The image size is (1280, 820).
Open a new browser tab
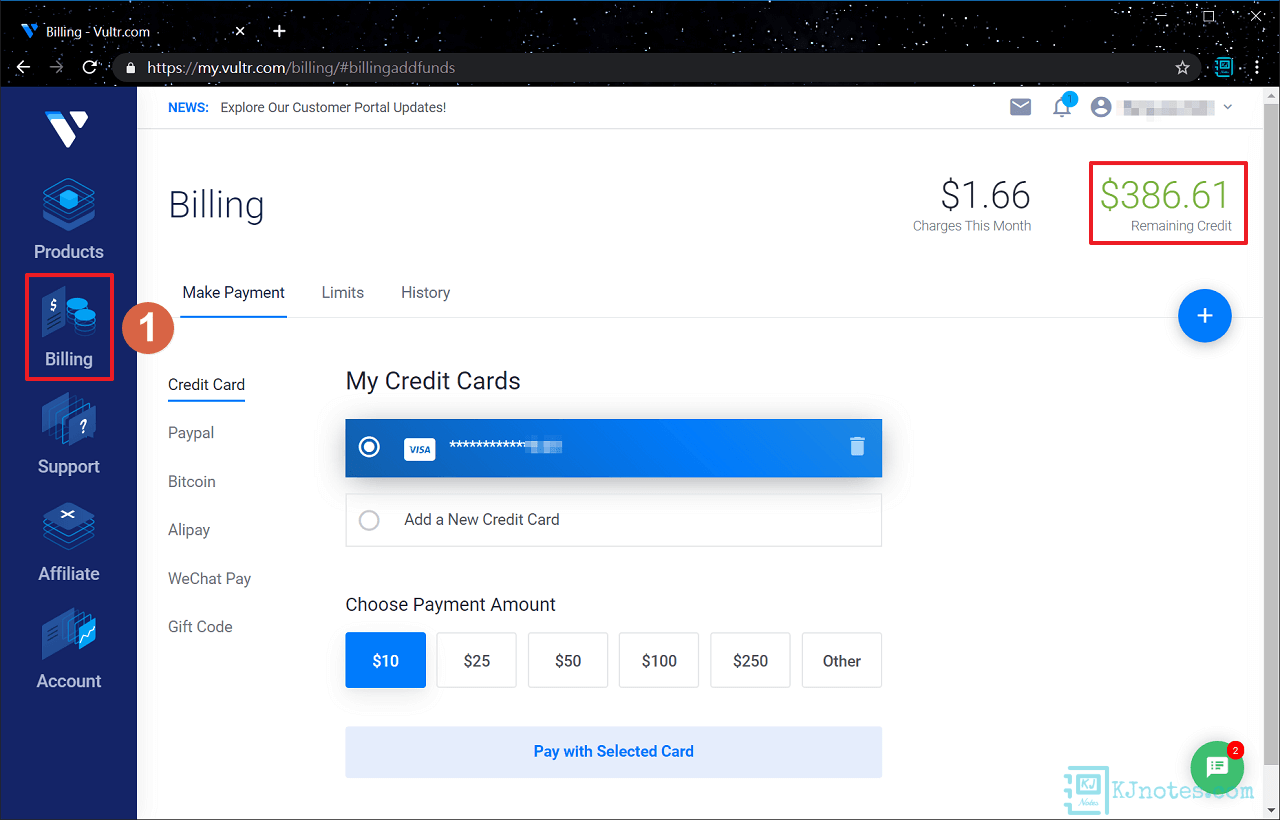point(279,31)
